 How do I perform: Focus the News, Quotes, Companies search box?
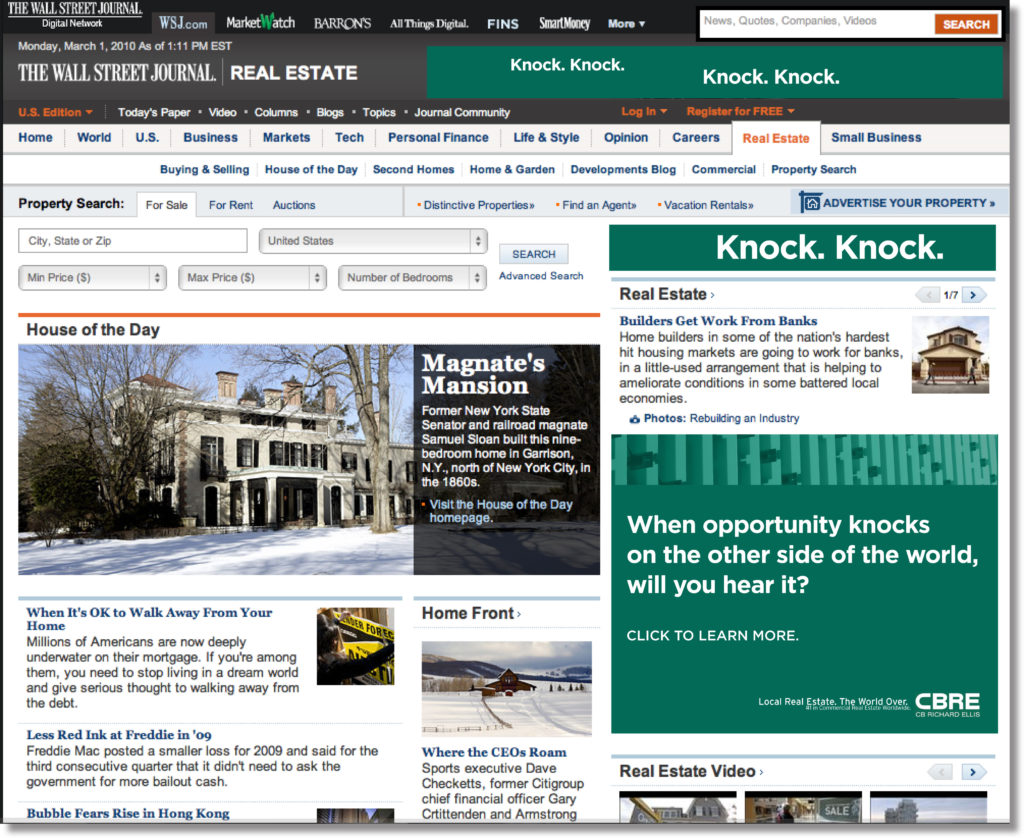(816, 23)
